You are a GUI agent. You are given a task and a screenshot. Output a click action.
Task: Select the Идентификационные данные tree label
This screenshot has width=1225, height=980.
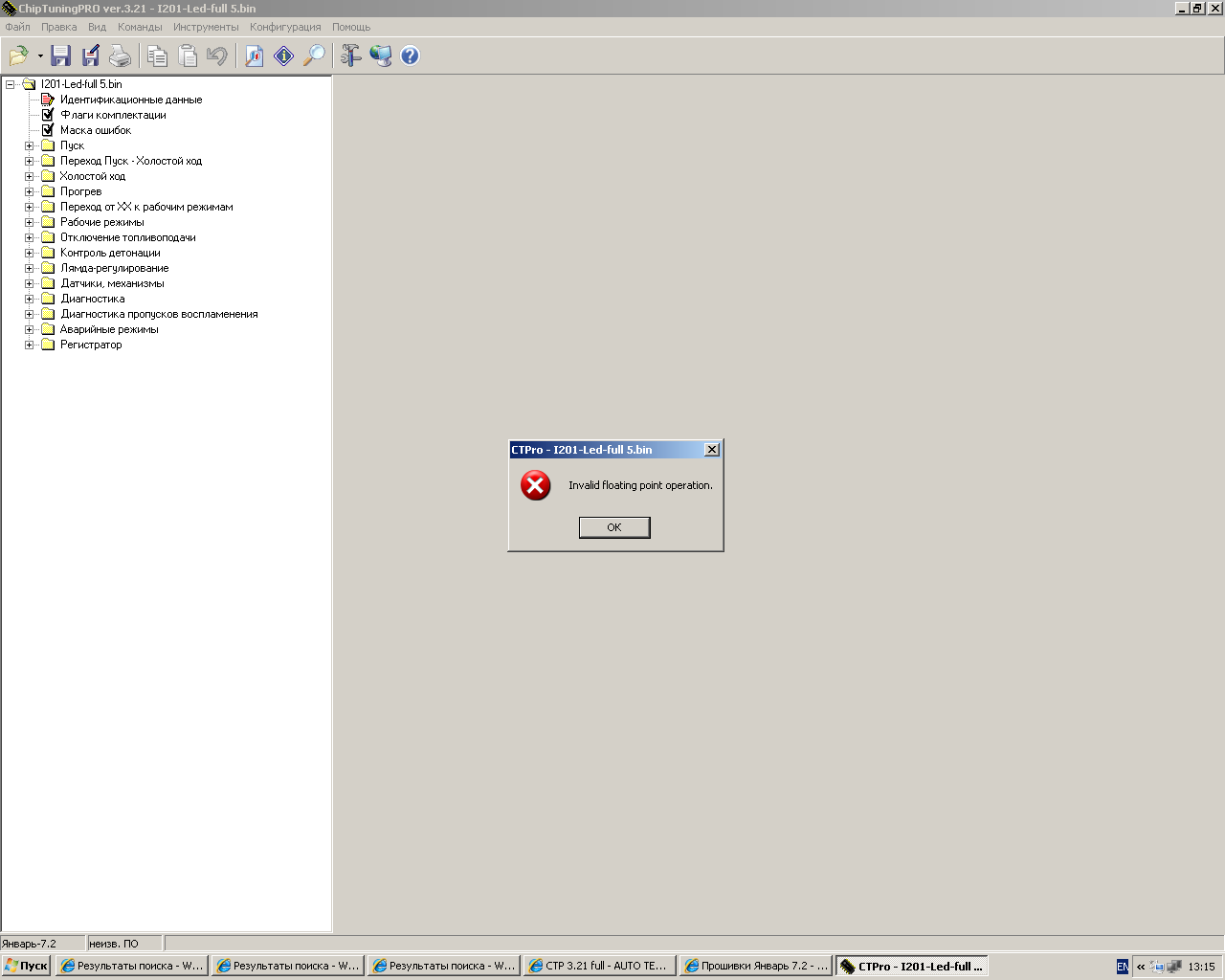click(x=131, y=100)
